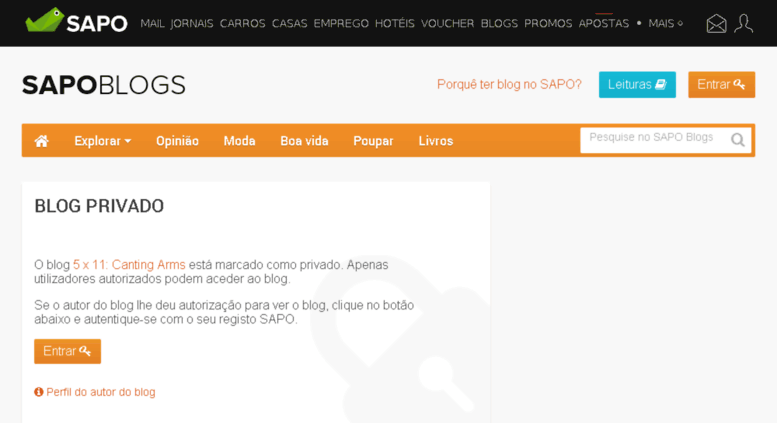This screenshot has height=423, width=777.
Task: Open PROMOS in the top navigation
Action: (x=548, y=23)
